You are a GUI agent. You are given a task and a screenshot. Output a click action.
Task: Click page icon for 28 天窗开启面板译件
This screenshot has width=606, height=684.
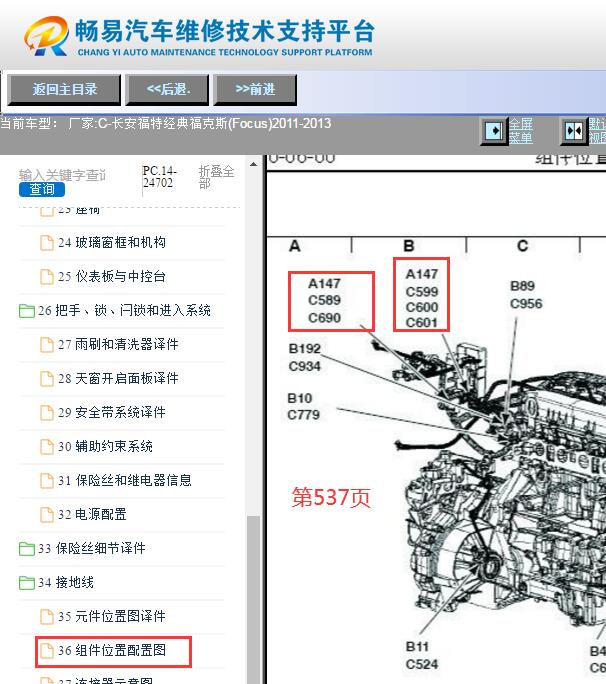point(47,379)
